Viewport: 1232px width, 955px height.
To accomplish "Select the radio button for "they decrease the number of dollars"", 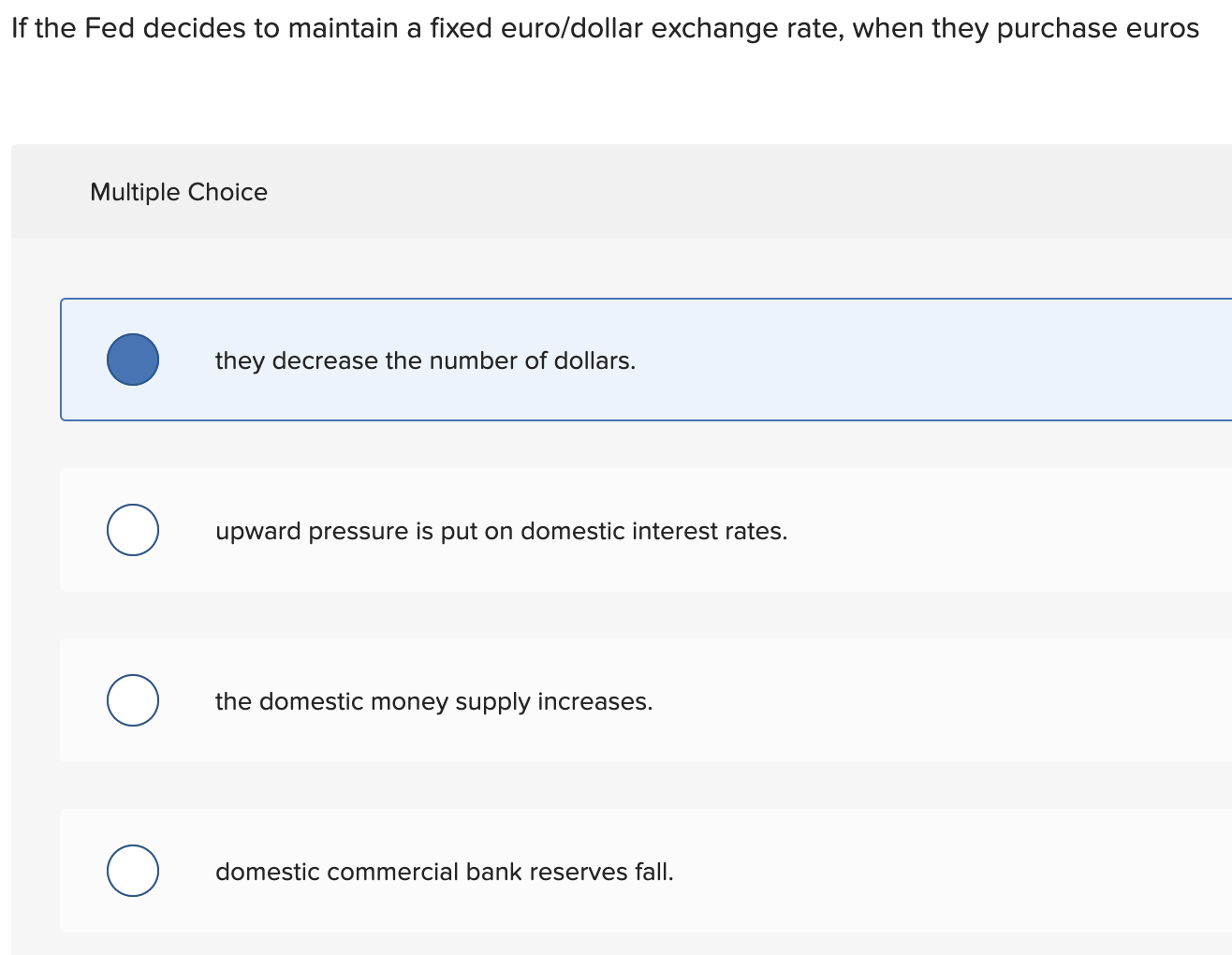I will click(x=132, y=359).
